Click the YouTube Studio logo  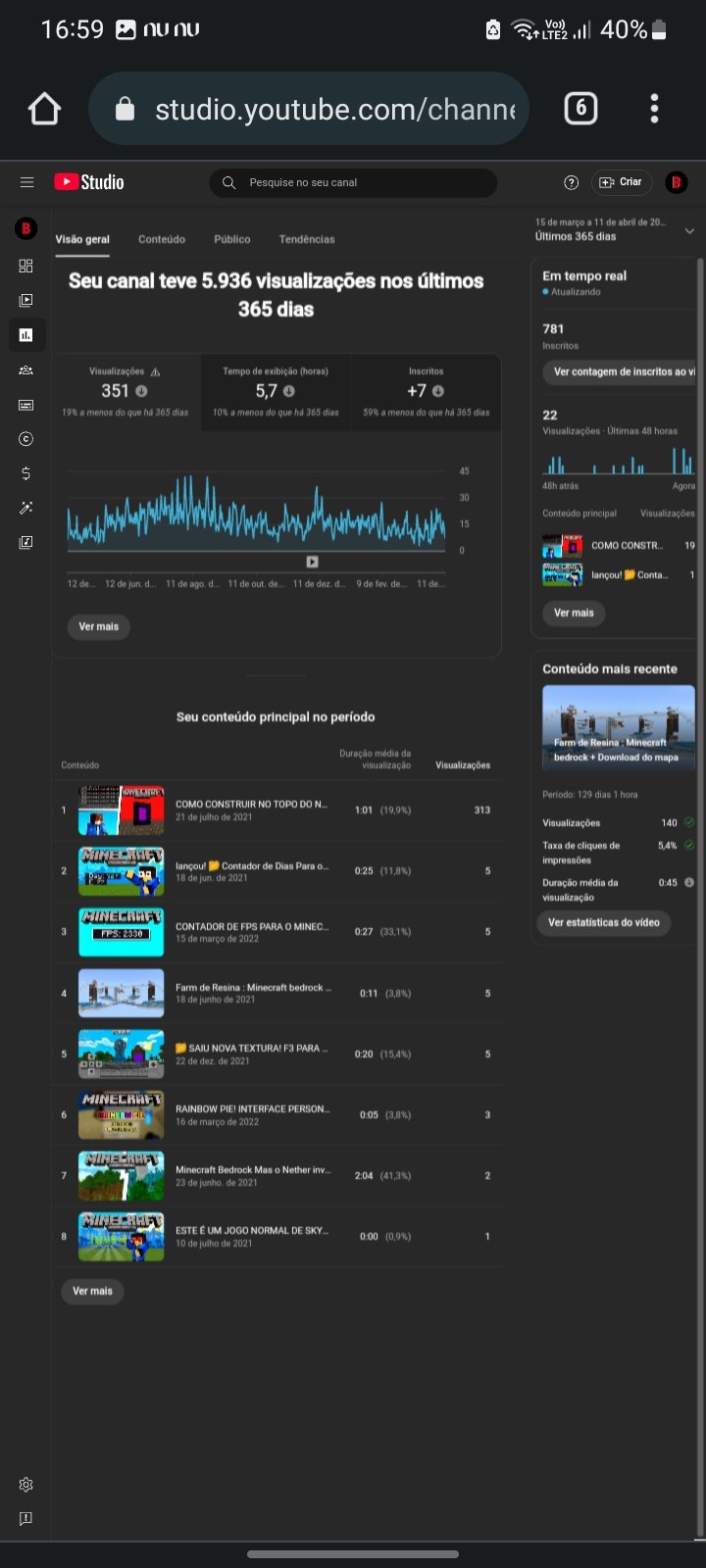[x=89, y=182]
